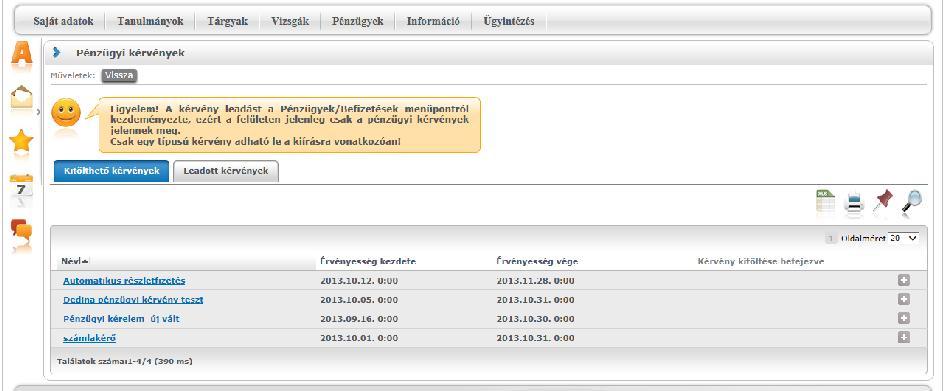Expand the számlakérő row plus button

click(x=904, y=337)
